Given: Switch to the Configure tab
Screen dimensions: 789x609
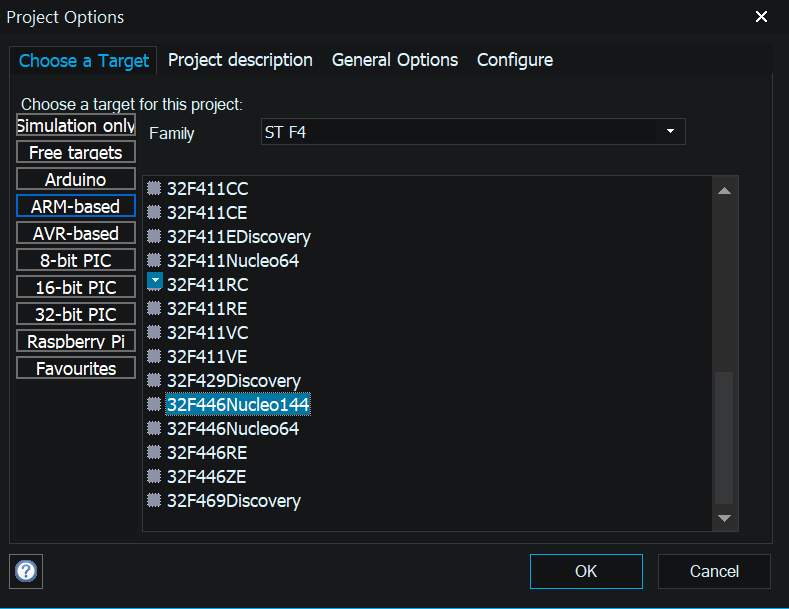Looking at the screenshot, I should (x=515, y=60).
